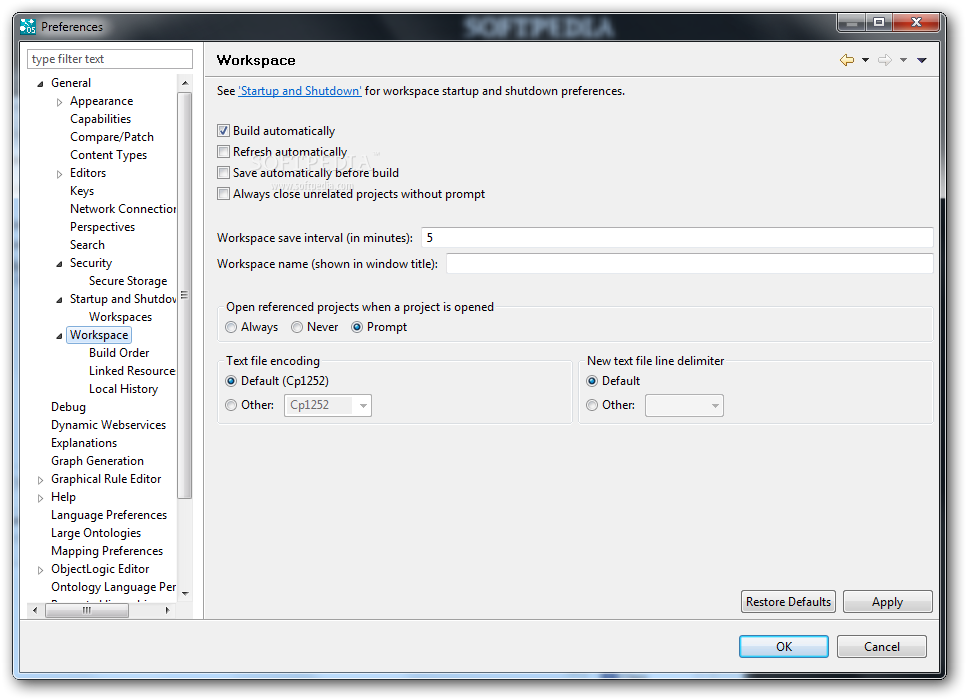The image size is (967, 700).
Task: Select Content Types in the tree
Action: pyautogui.click(x=109, y=155)
